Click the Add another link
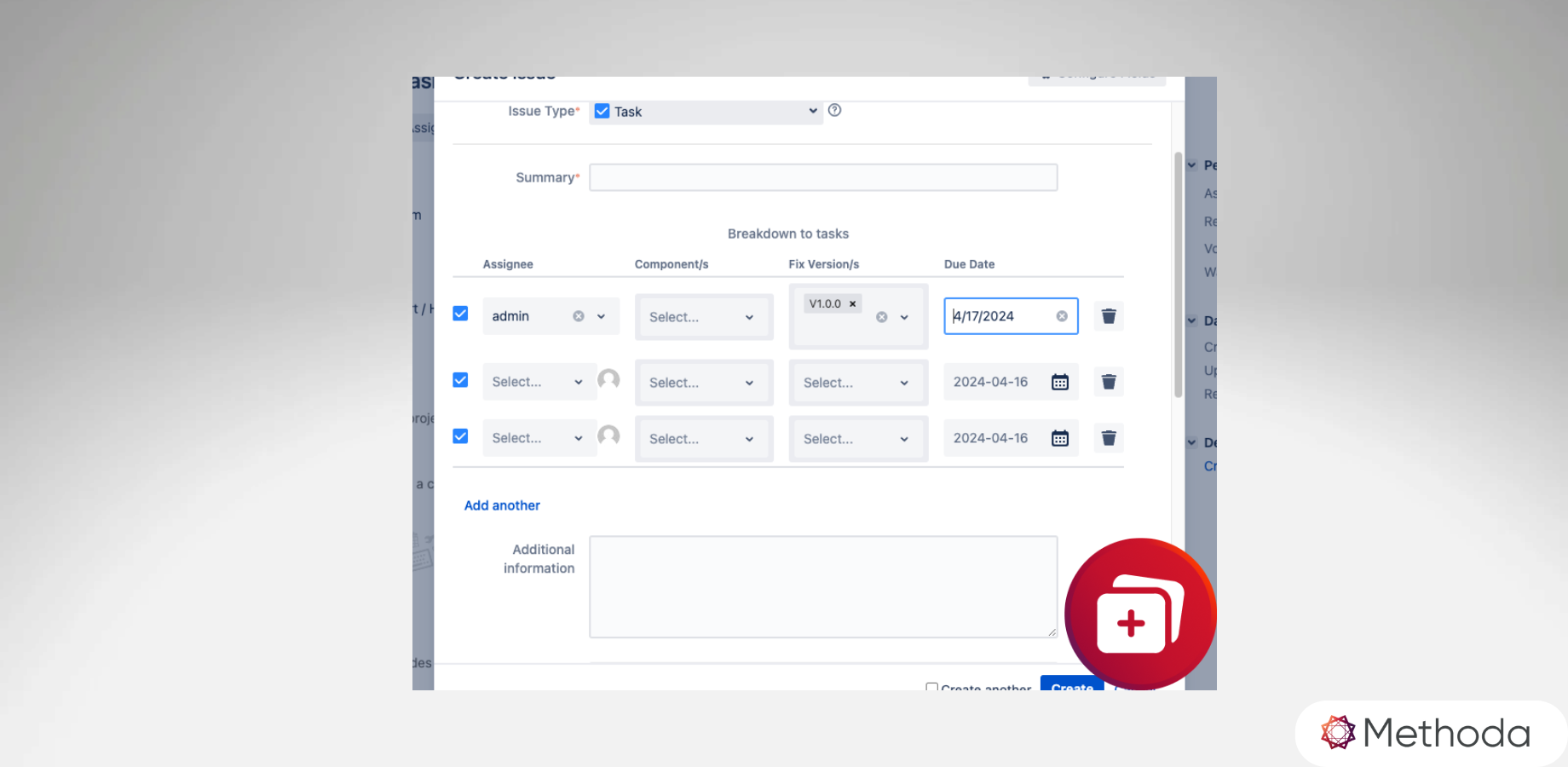This screenshot has width=1568, height=767. click(x=502, y=505)
